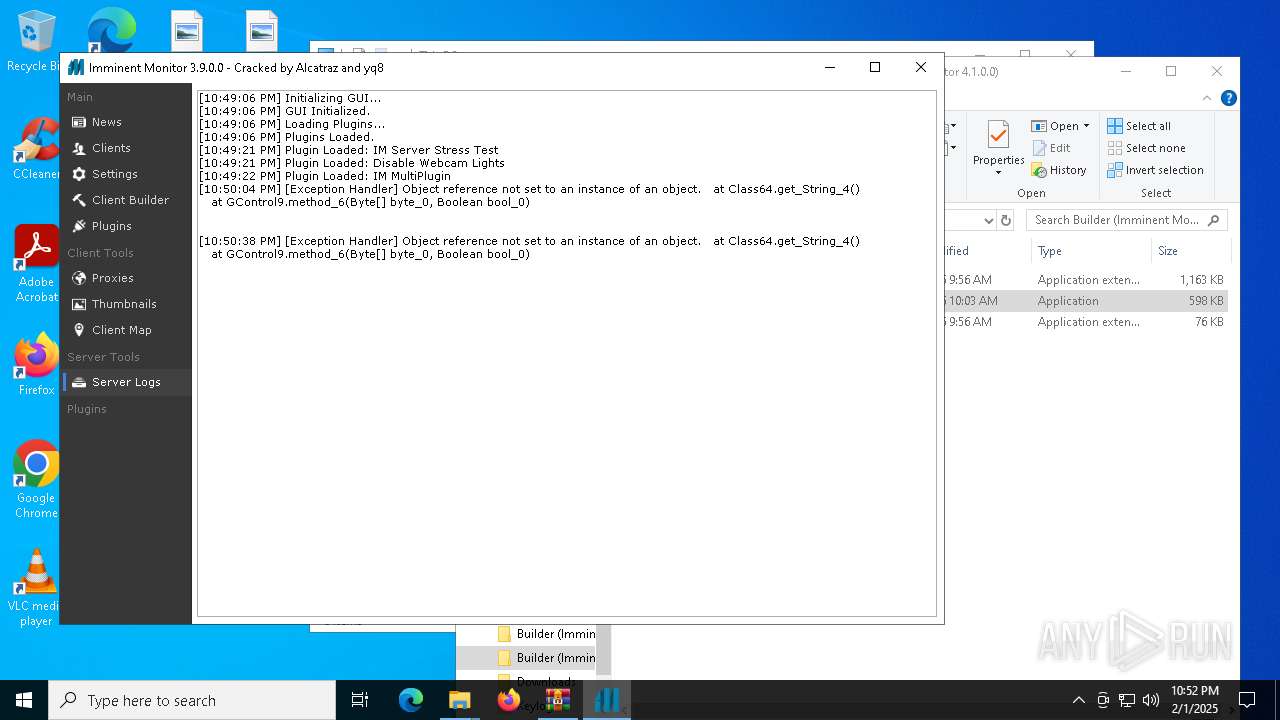Click the 'Plugin Loaded: IM MultiPlugin' log line
1280x720 pixels.
(x=324, y=176)
